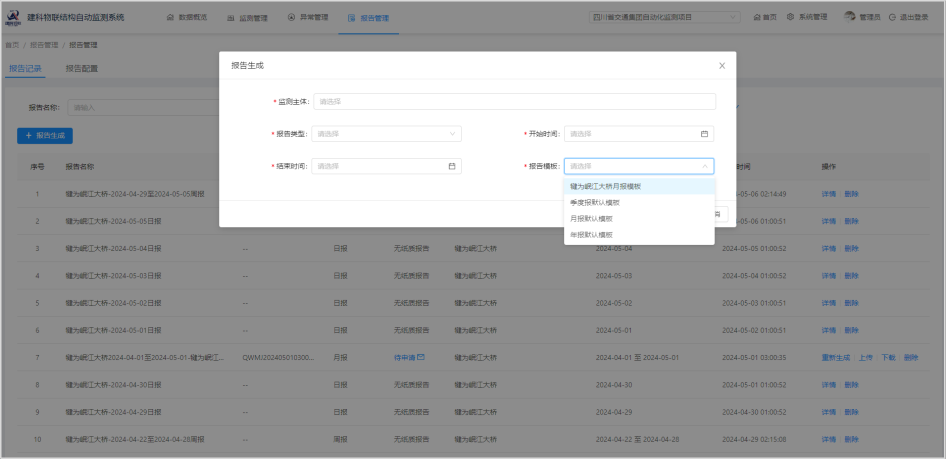946x459 pixels.
Task: Click the 报告名称 search input
Action: (x=144, y=108)
